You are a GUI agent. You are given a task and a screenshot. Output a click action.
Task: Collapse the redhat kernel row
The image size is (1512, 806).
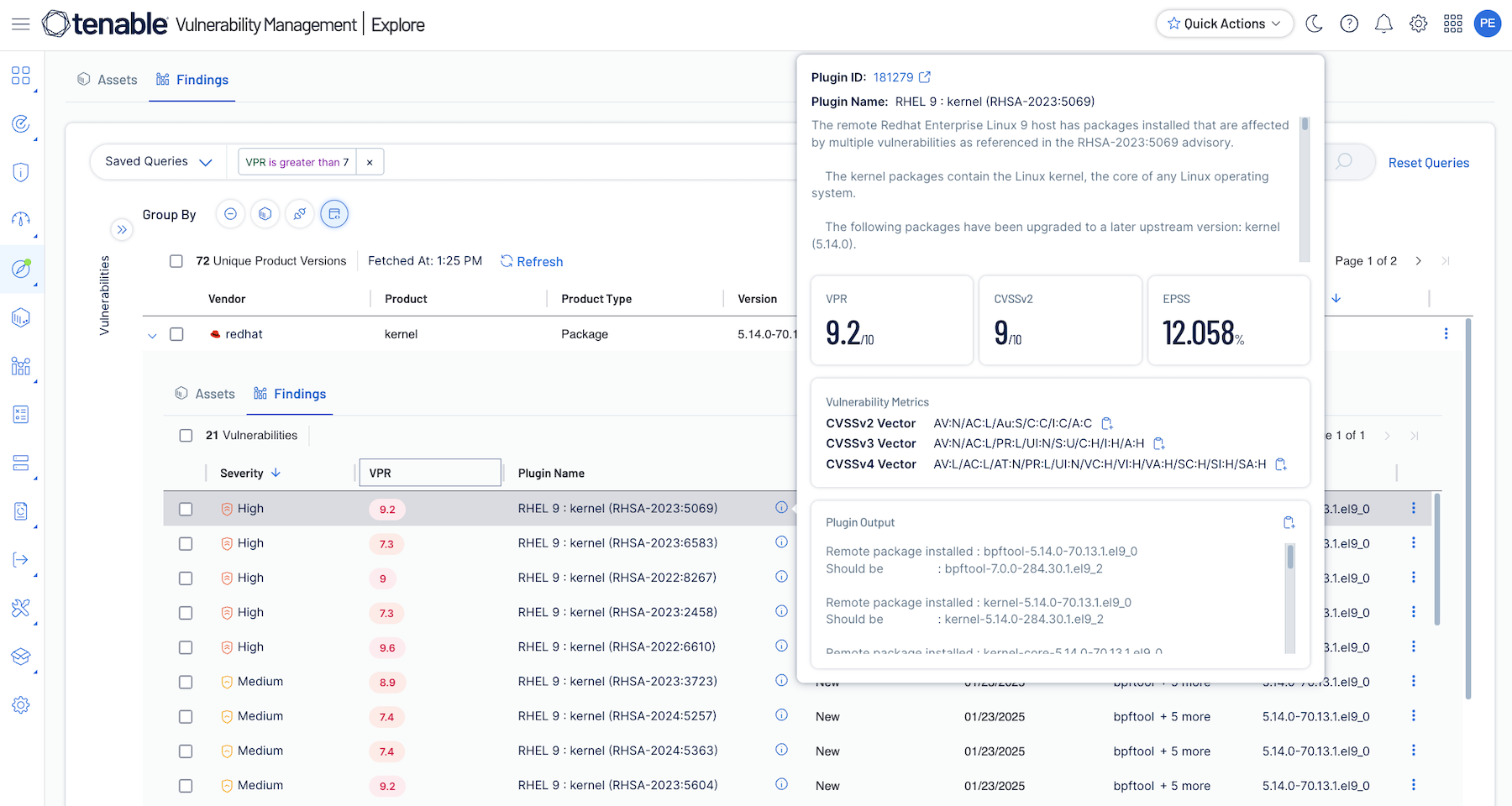[152, 335]
